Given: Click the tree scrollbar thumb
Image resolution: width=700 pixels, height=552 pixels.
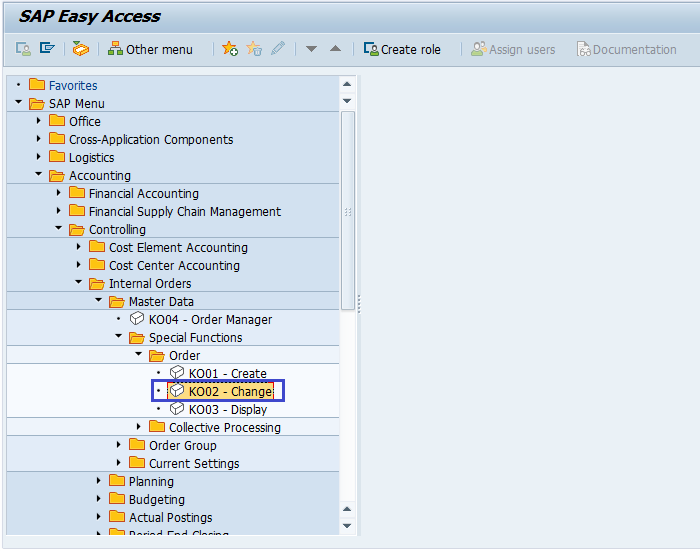Looking at the screenshot, I should [348, 210].
